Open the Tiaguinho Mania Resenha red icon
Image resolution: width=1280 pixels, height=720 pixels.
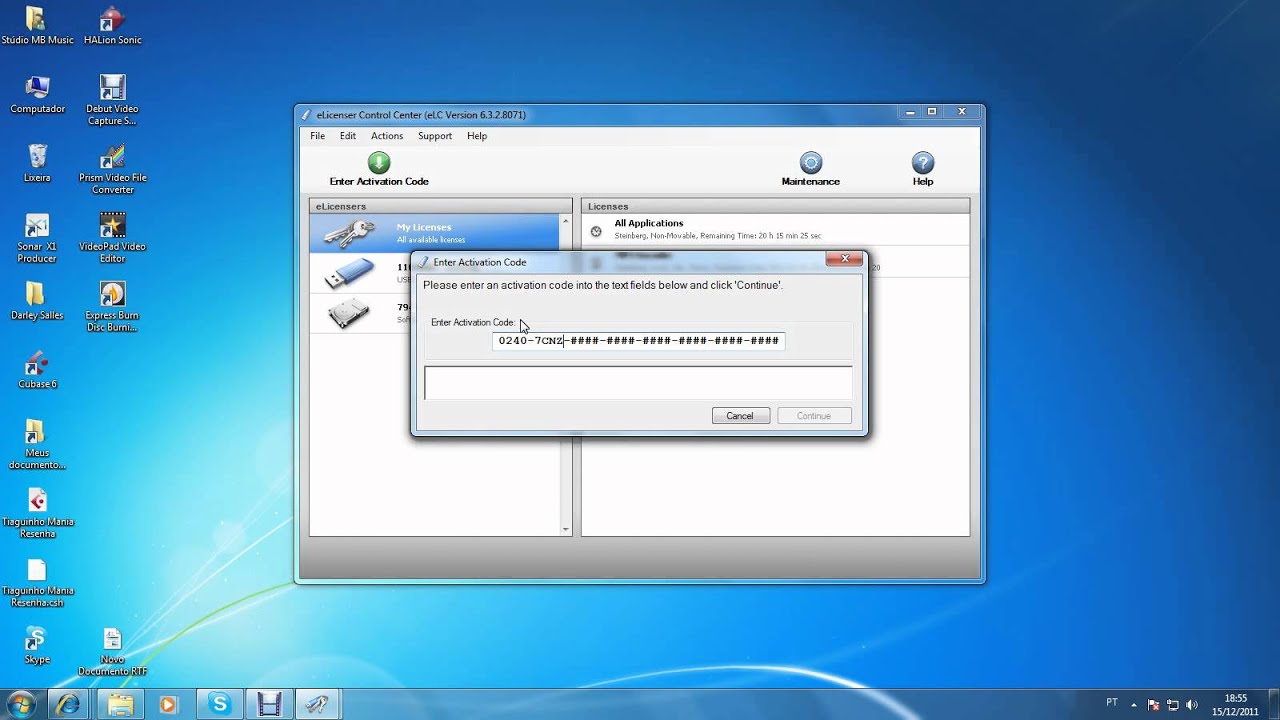tap(37, 513)
